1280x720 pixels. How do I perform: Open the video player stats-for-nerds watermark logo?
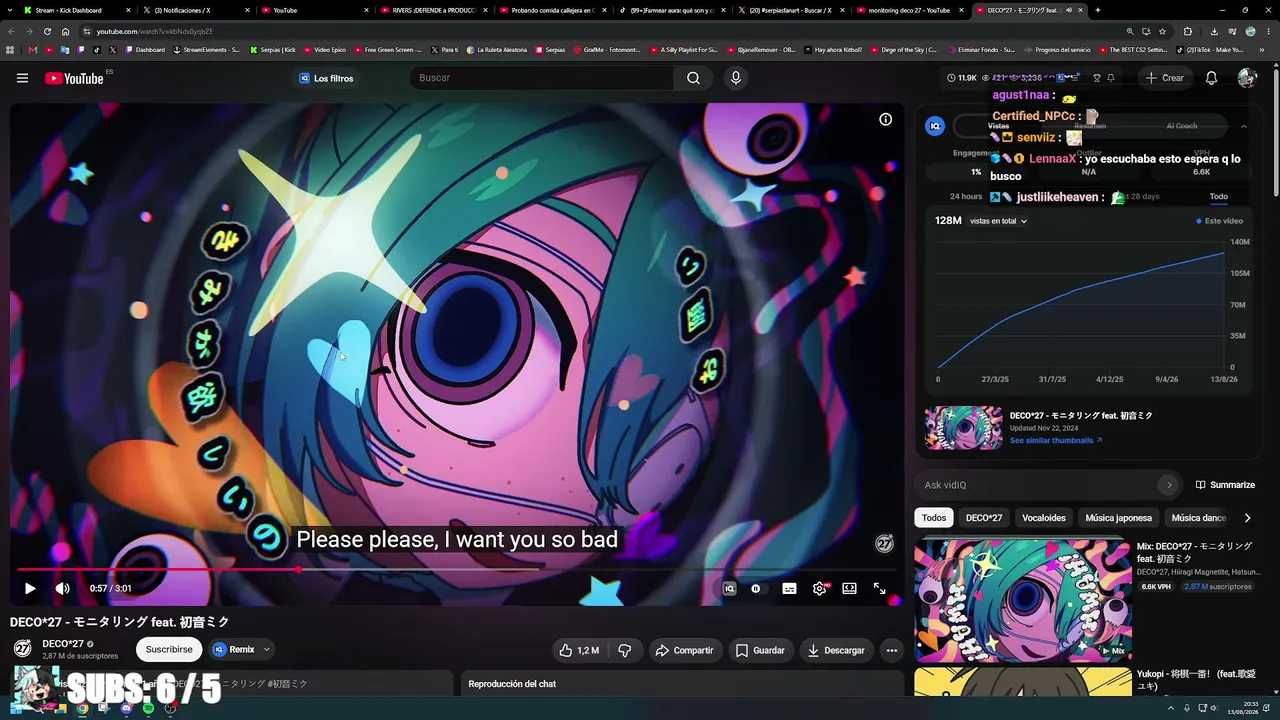tap(884, 543)
